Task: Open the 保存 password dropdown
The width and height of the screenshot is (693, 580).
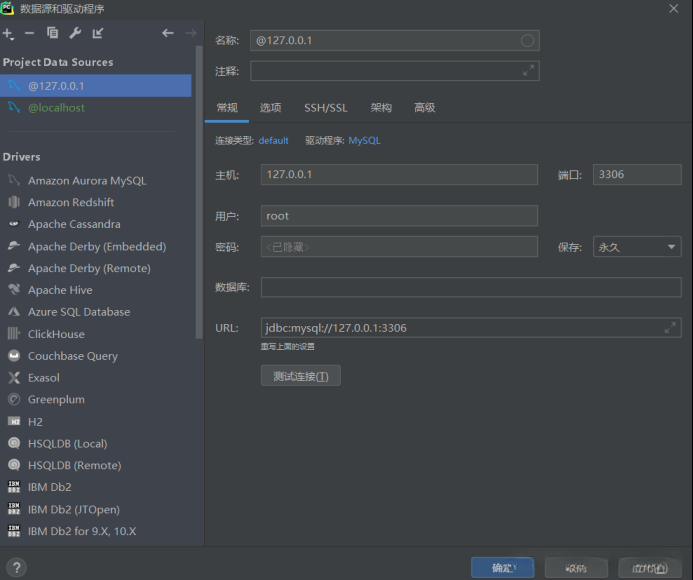Action: point(637,247)
